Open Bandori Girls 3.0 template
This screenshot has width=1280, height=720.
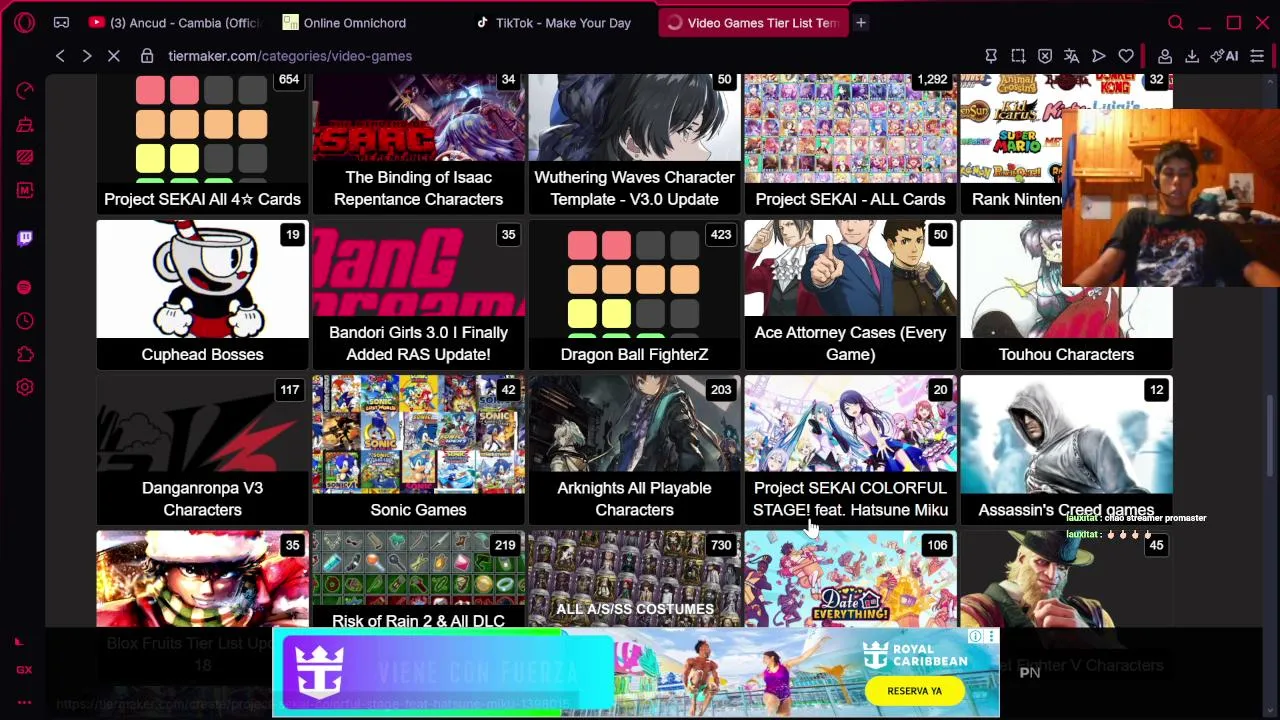(418, 295)
